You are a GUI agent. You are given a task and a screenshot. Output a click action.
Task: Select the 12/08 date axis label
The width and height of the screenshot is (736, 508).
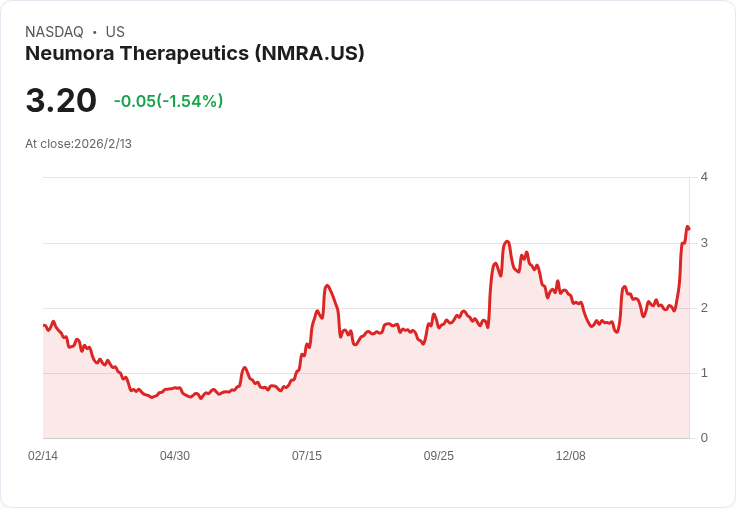tap(571, 455)
